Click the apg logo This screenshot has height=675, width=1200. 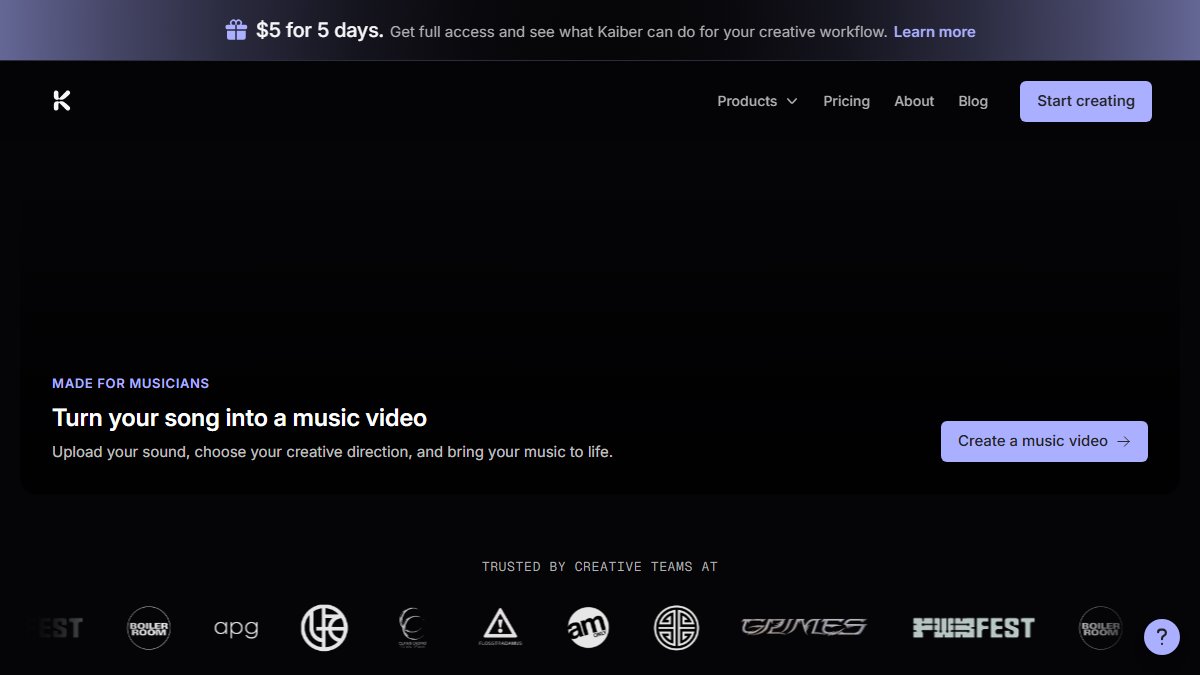[236, 628]
